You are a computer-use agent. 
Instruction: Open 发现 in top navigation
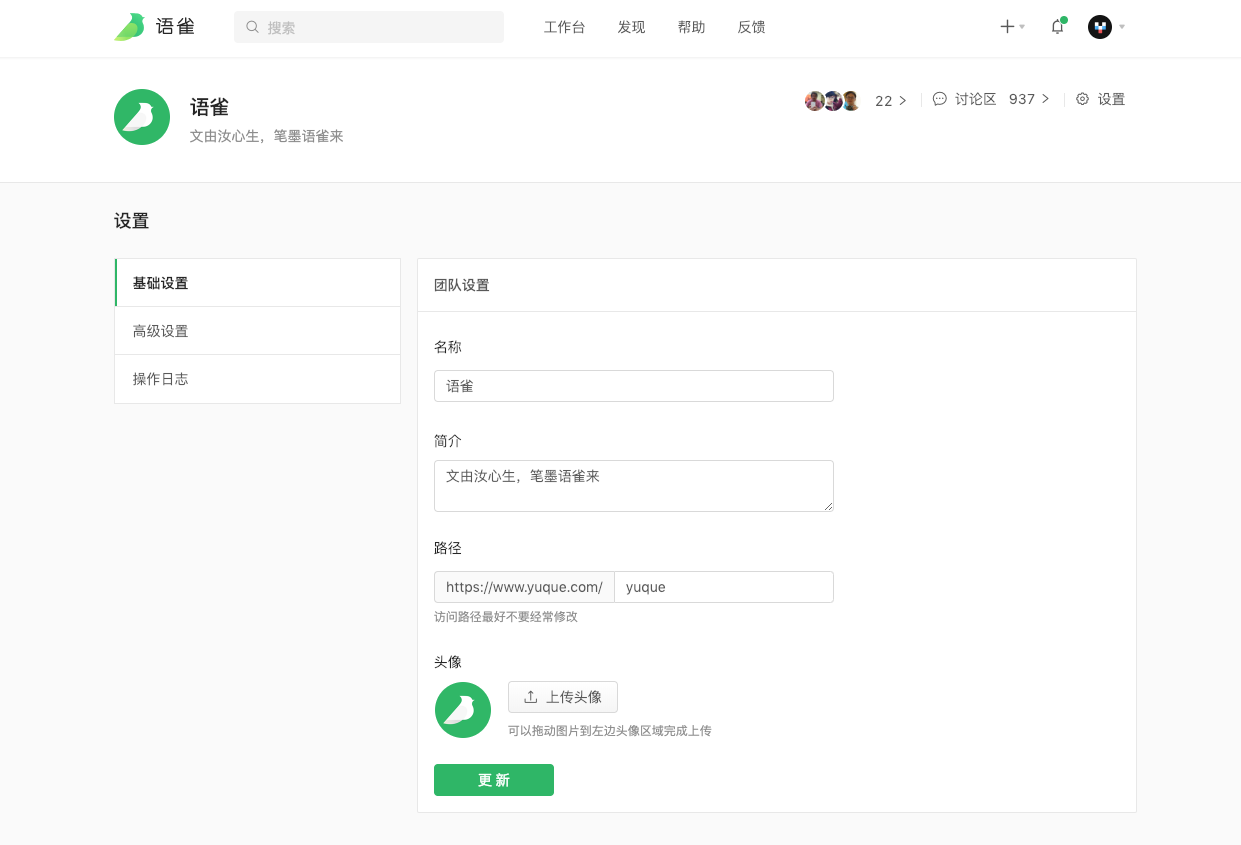[x=631, y=27]
